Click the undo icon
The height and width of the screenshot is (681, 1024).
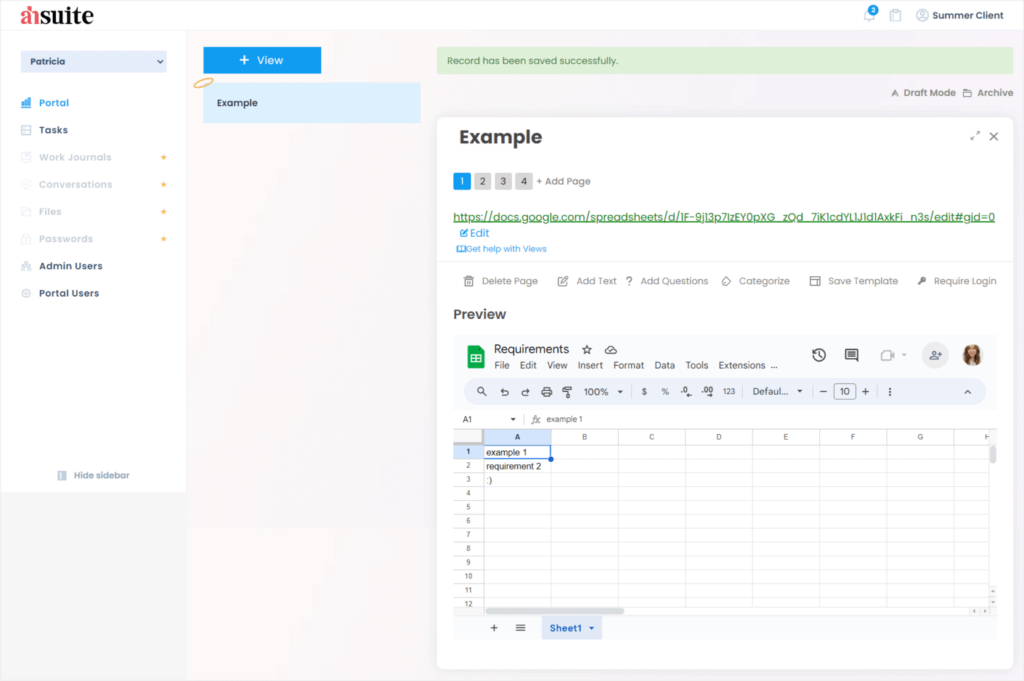[504, 392]
